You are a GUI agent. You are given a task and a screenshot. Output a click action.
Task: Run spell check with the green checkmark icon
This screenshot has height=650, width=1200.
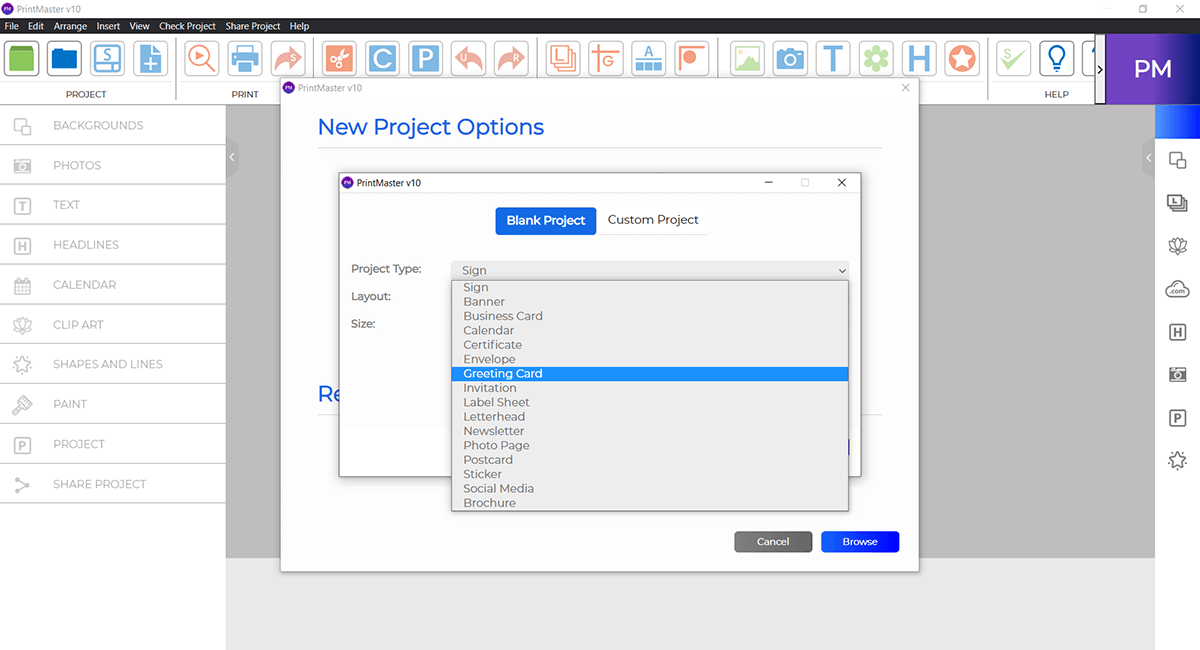pos(1012,58)
